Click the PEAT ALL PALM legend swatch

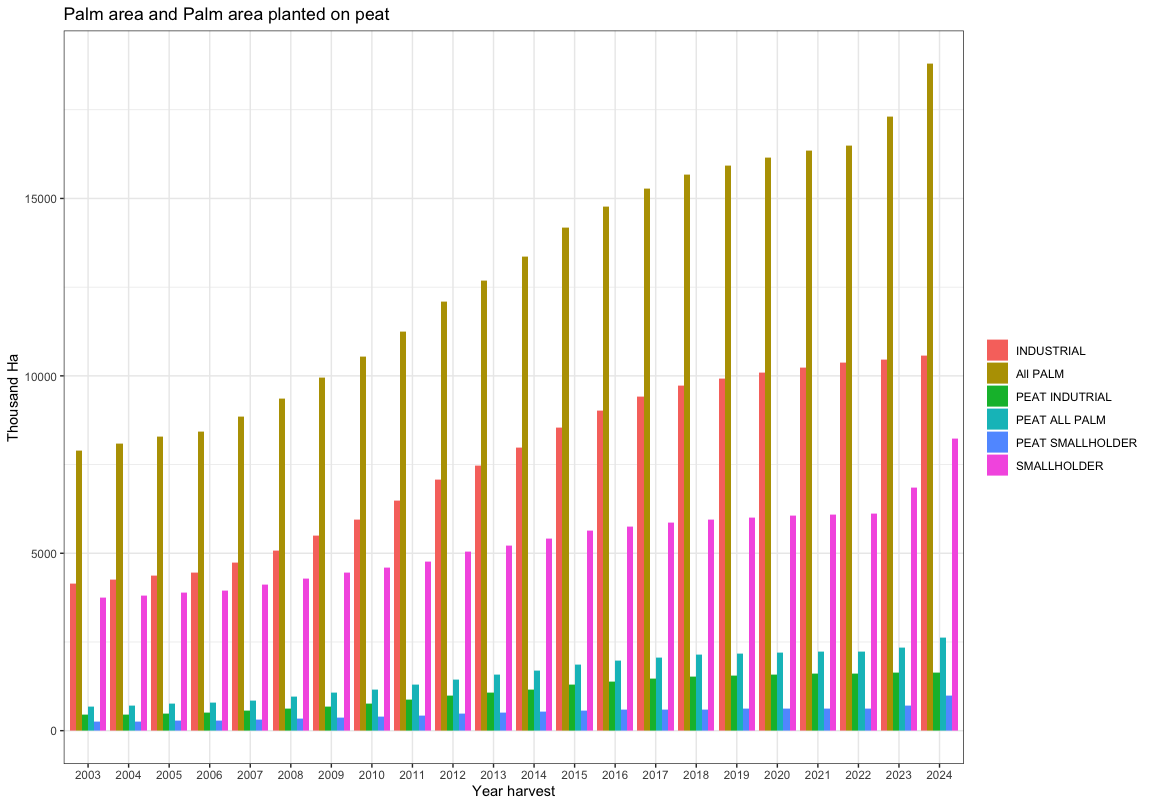[997, 420]
